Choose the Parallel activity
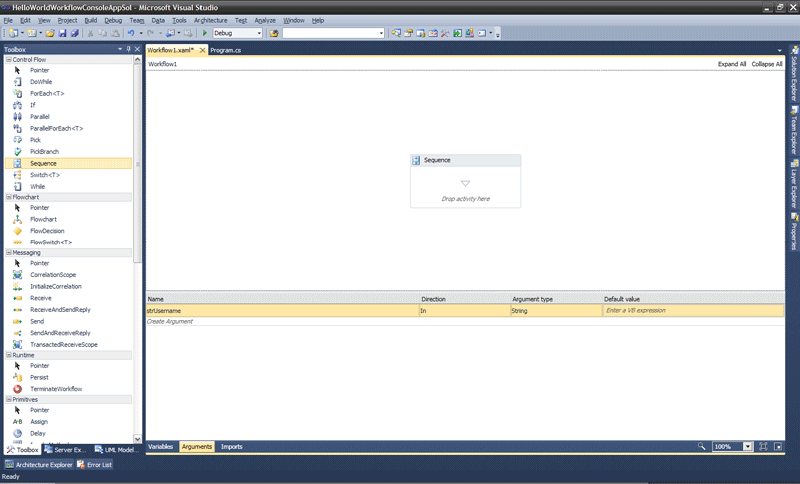Screen dimensions: 800x484 [x=39, y=117]
